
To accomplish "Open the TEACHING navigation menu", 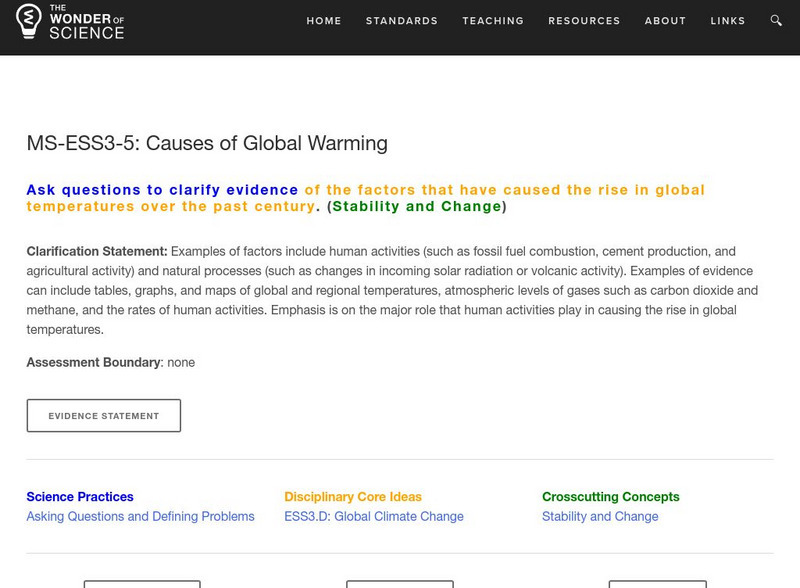I will [493, 21].
